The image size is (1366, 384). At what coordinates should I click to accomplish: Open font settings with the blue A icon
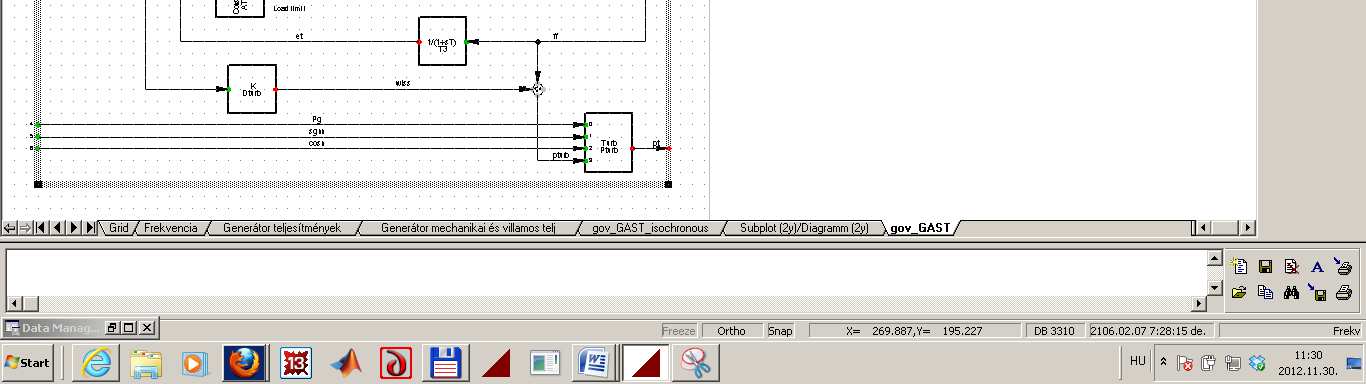coord(1317,266)
